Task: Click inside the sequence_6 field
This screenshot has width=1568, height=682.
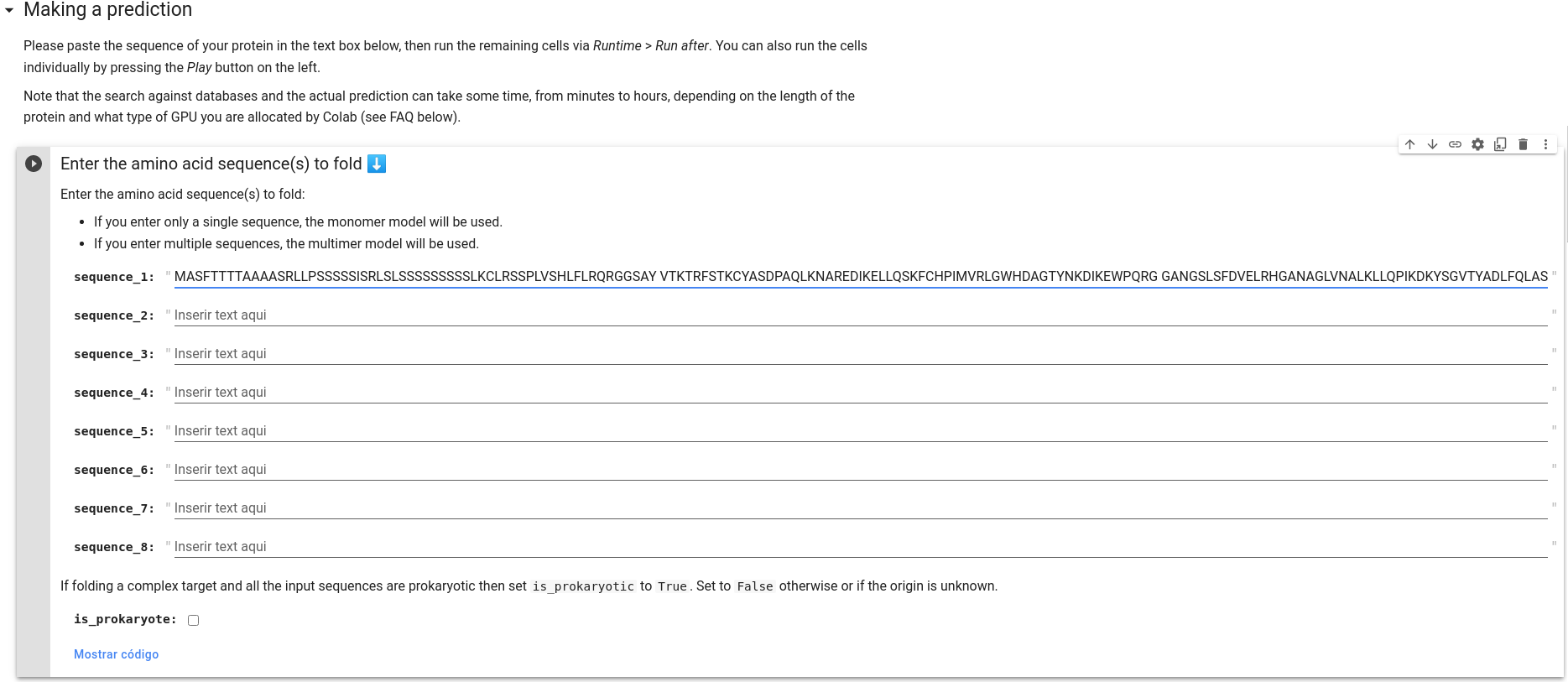Action: (861, 470)
